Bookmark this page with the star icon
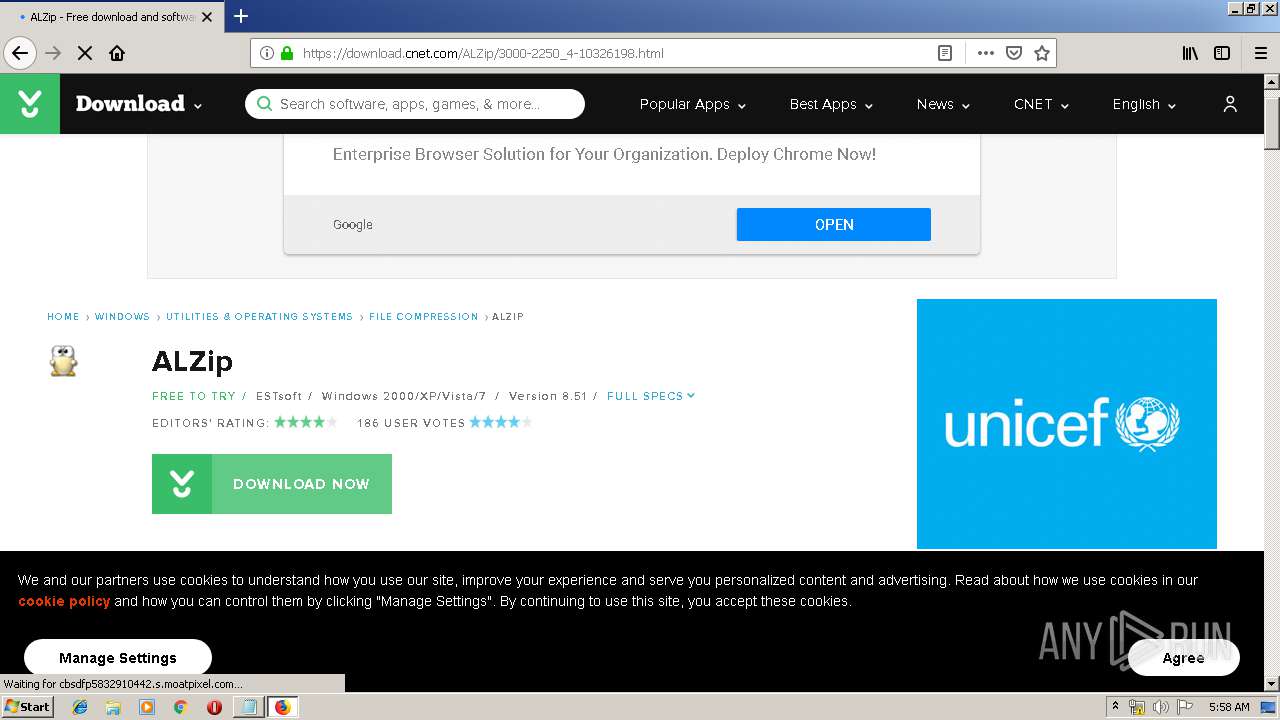Viewport: 1280px width, 720px height. pyautogui.click(x=1042, y=53)
